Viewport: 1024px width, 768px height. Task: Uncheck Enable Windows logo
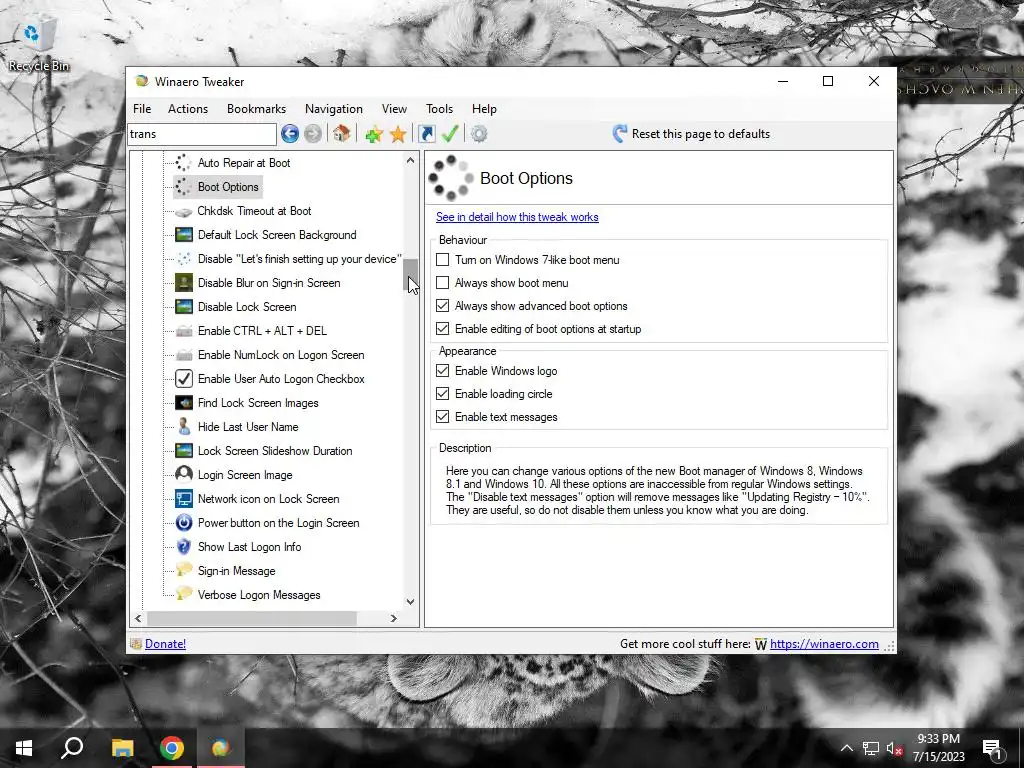pyautogui.click(x=443, y=371)
